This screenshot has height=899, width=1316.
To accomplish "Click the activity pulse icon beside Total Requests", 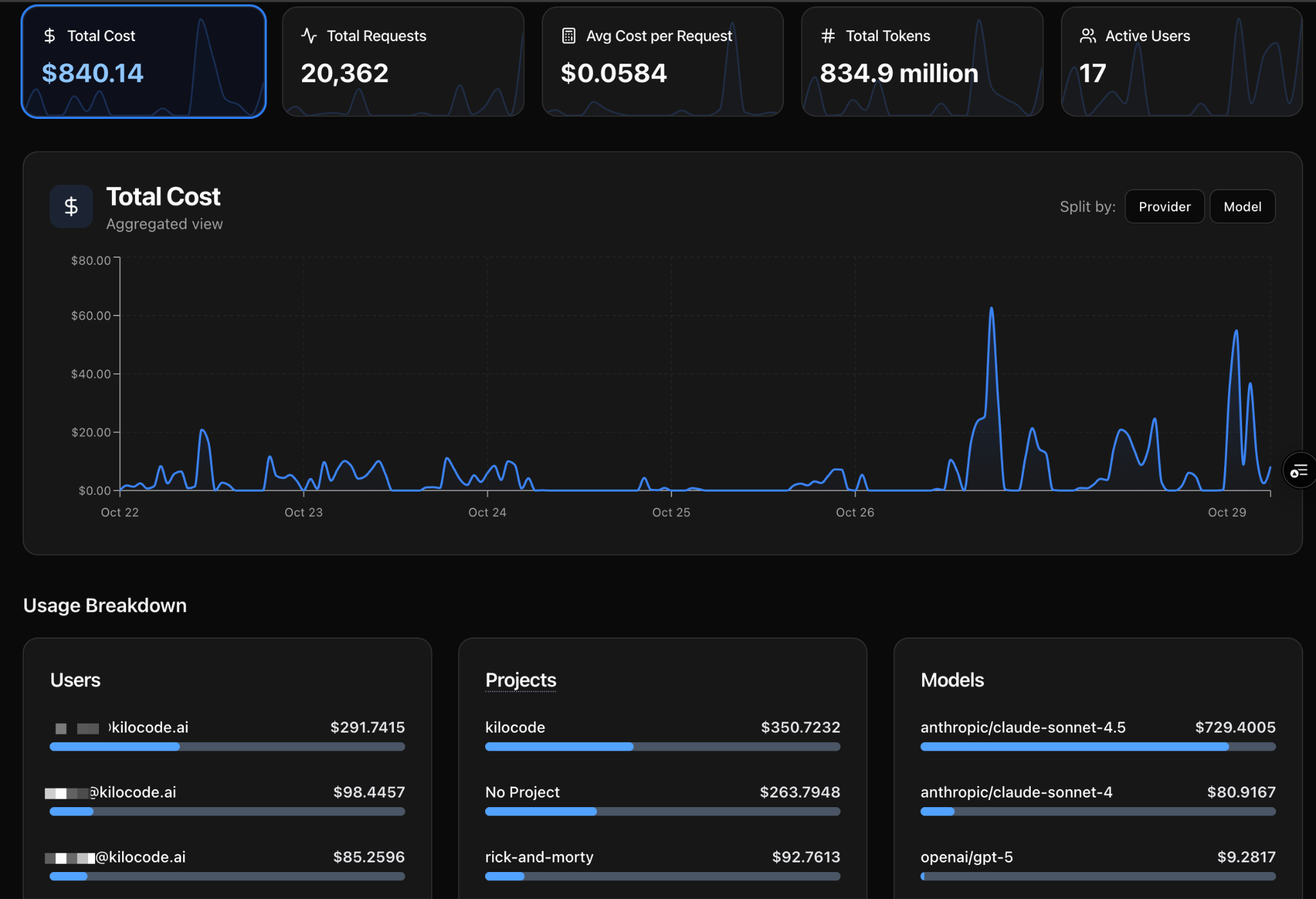I will click(309, 36).
